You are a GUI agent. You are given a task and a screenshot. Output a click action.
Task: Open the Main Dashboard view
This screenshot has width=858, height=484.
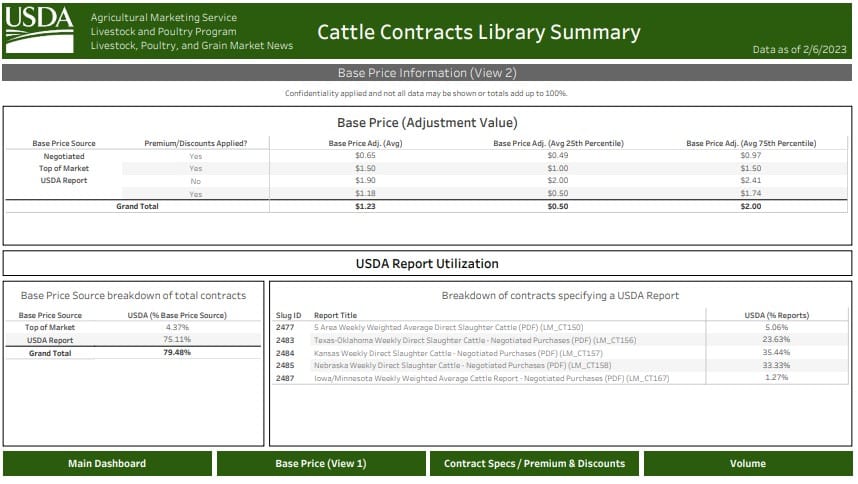tap(107, 463)
